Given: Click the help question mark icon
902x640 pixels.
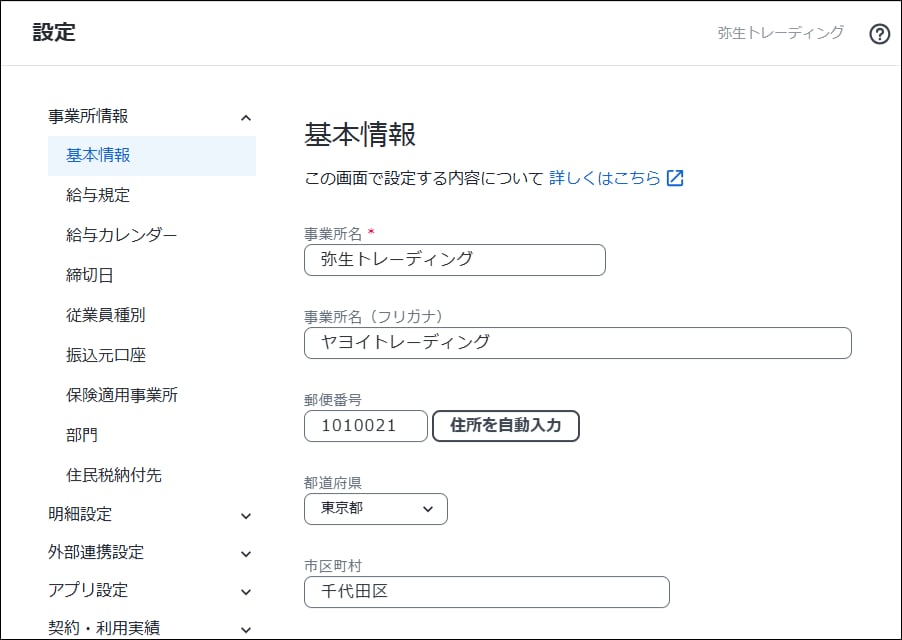Looking at the screenshot, I should pyautogui.click(x=879, y=34).
